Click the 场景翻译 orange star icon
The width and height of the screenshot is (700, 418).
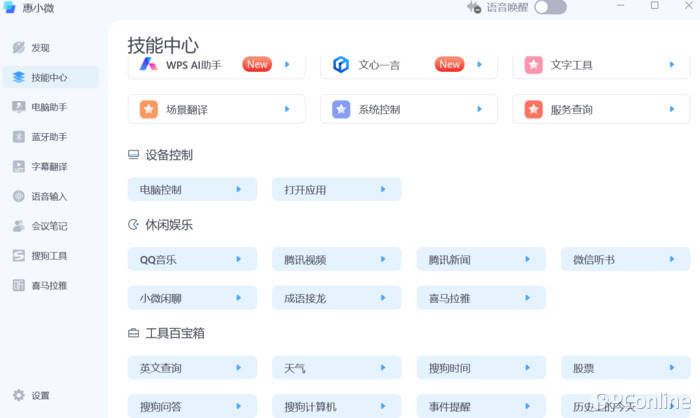point(148,109)
